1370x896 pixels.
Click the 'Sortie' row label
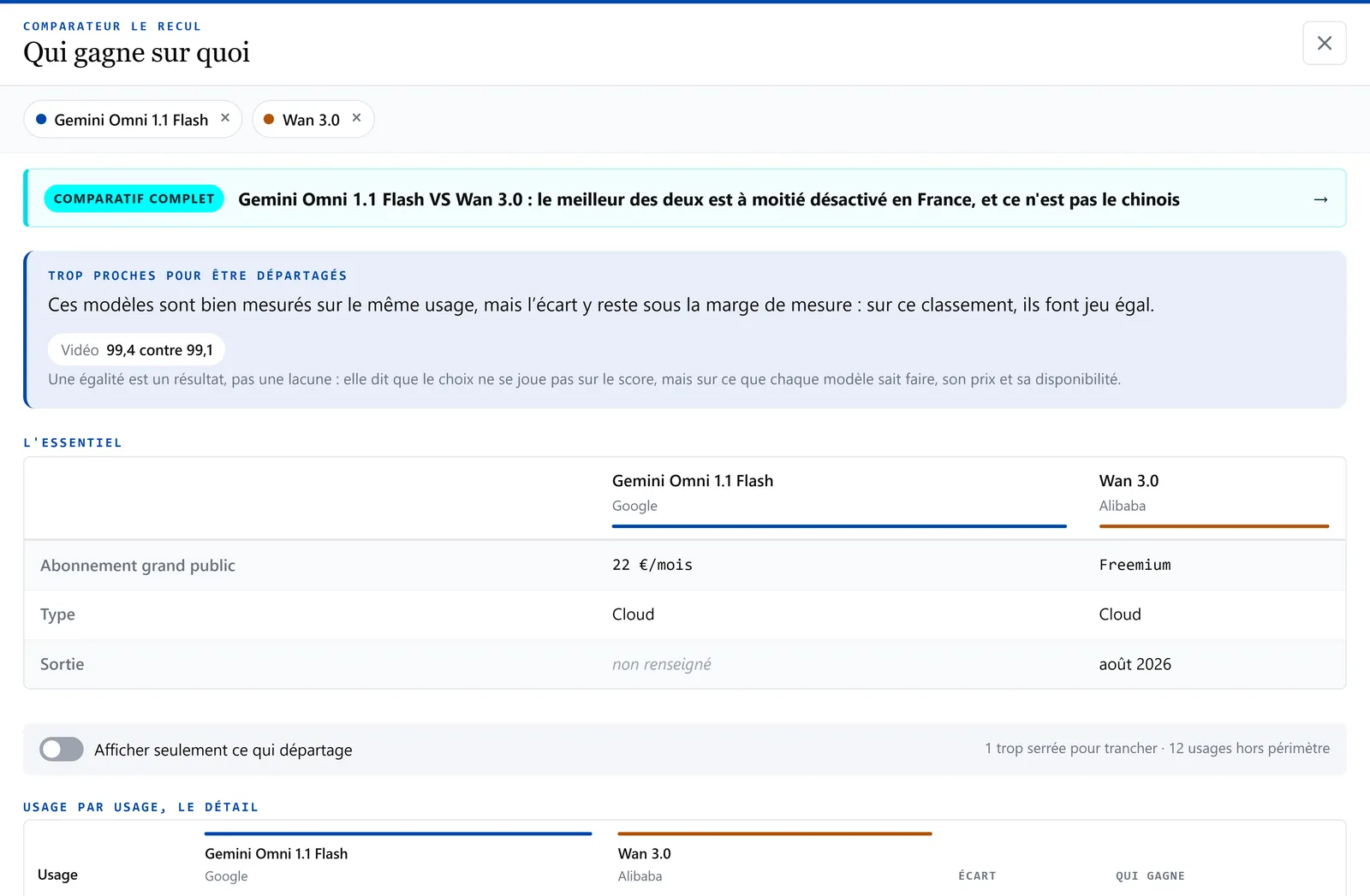tap(62, 664)
